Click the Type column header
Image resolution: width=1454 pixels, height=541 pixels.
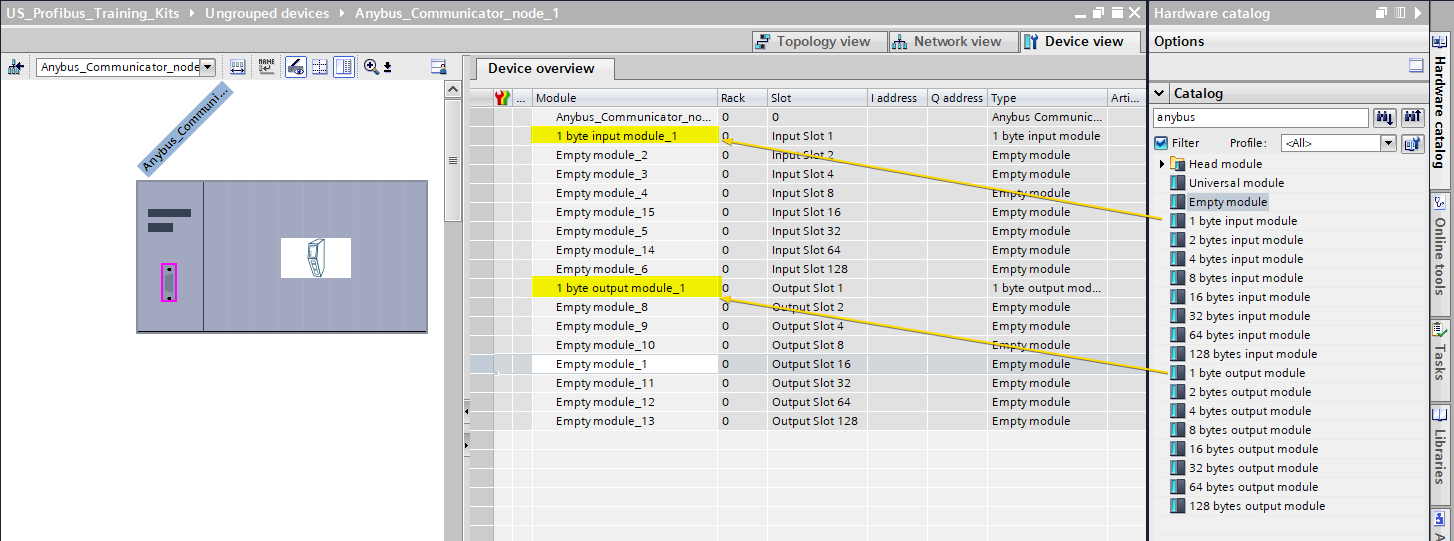pyautogui.click(x=1046, y=98)
